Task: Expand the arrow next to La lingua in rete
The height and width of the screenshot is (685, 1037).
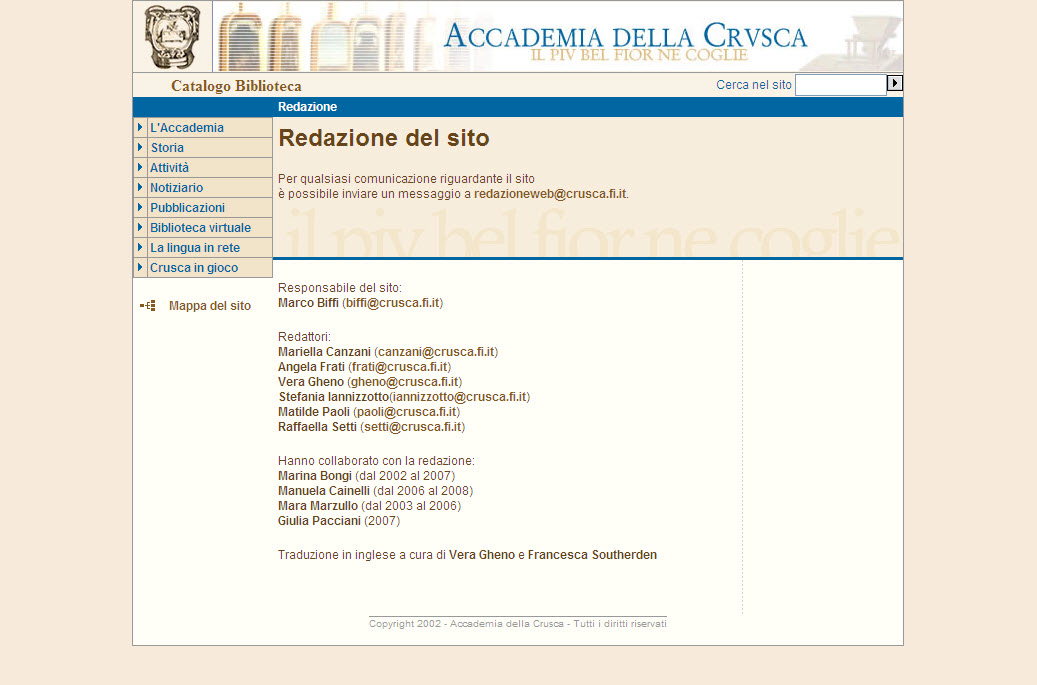Action: click(140, 247)
